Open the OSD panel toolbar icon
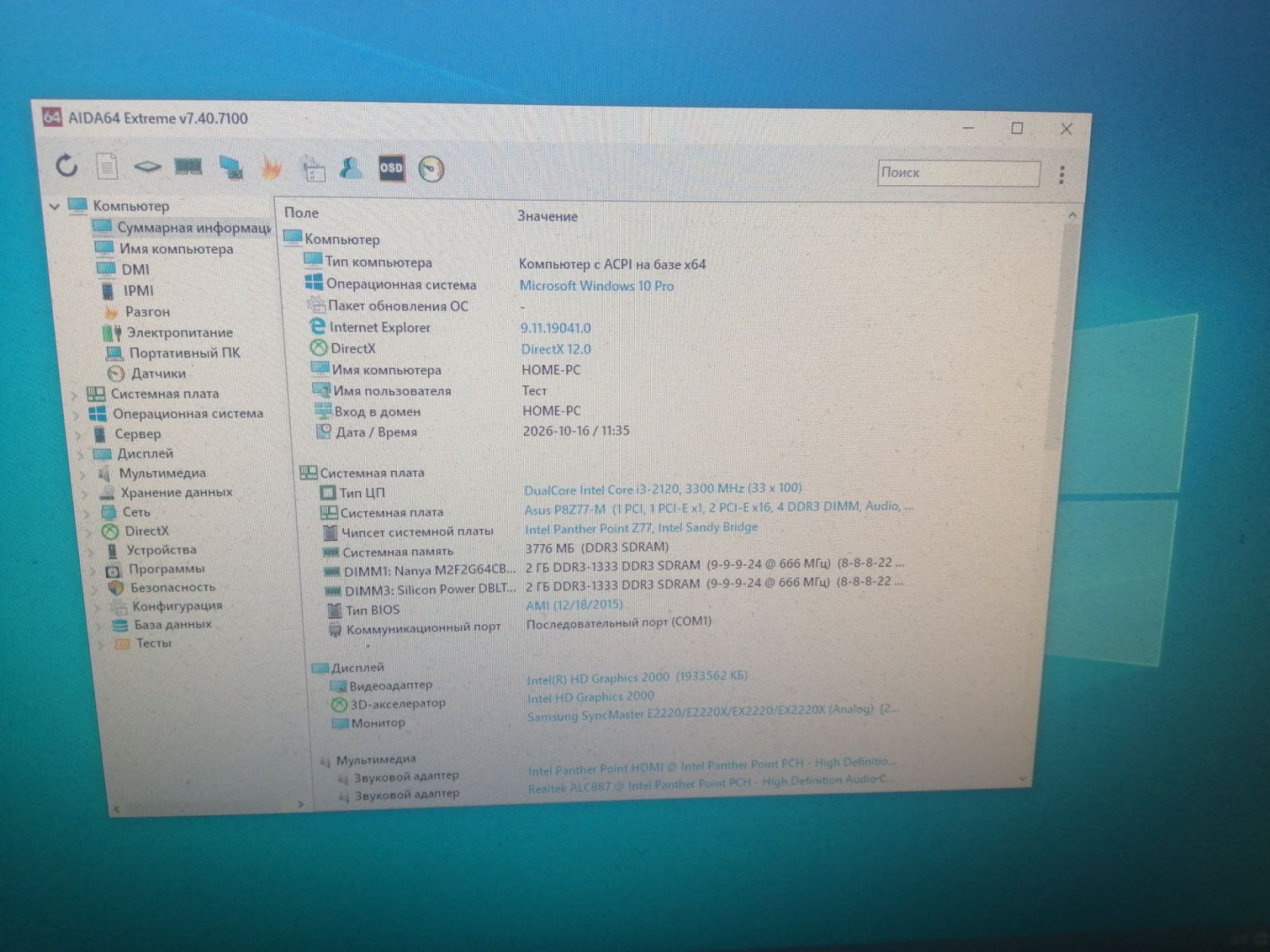This screenshot has width=1270, height=952. (391, 168)
